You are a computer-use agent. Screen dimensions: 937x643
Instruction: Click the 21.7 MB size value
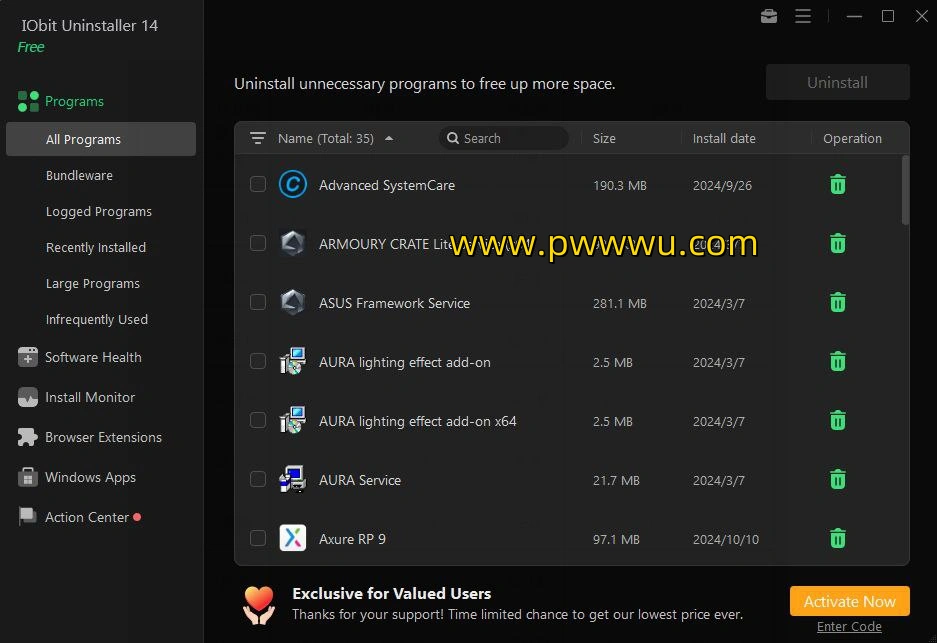click(x=616, y=480)
